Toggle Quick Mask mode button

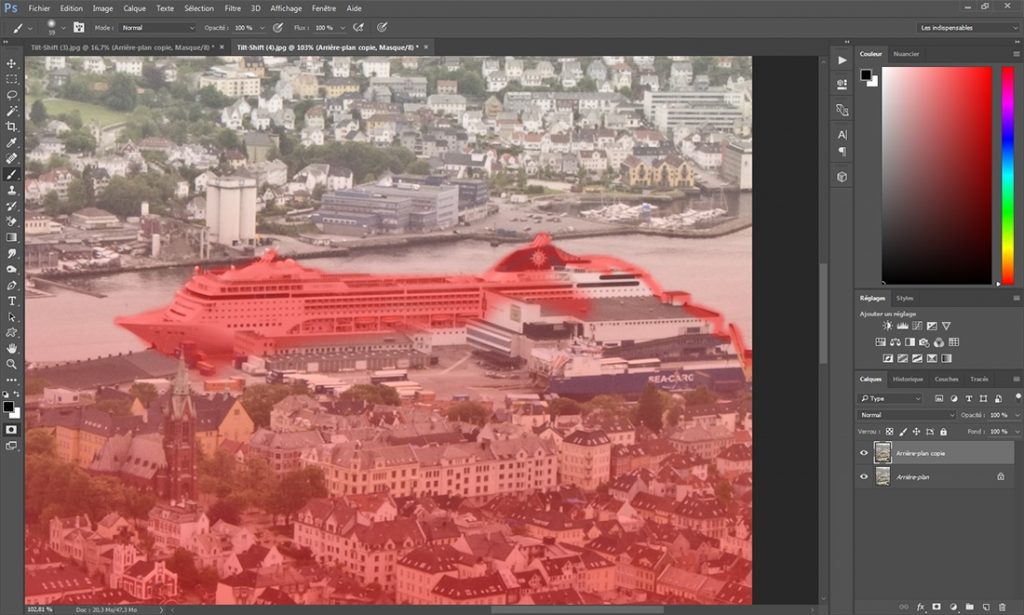pyautogui.click(x=12, y=429)
